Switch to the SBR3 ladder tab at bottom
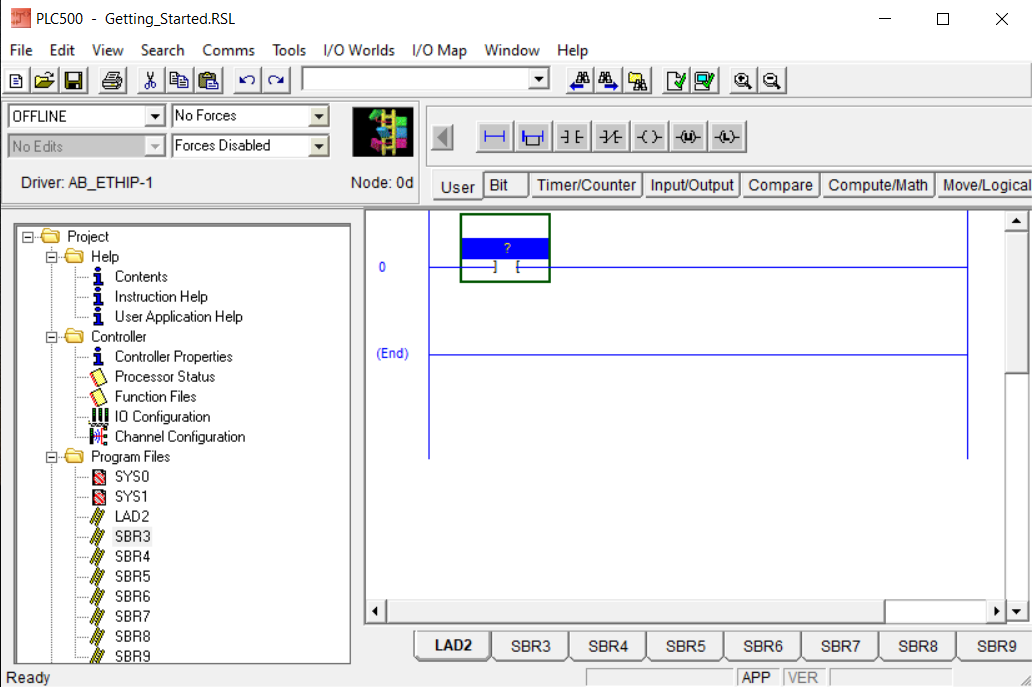Image resolution: width=1032 pixels, height=687 pixels. pyautogui.click(x=530, y=646)
